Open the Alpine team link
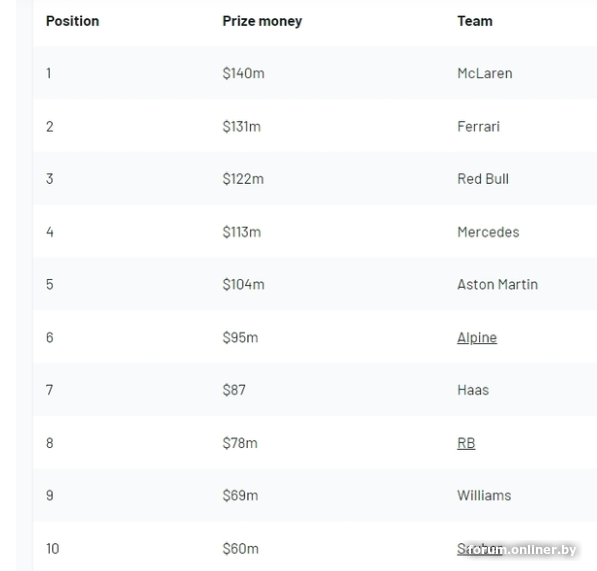597x571 pixels. 477,338
